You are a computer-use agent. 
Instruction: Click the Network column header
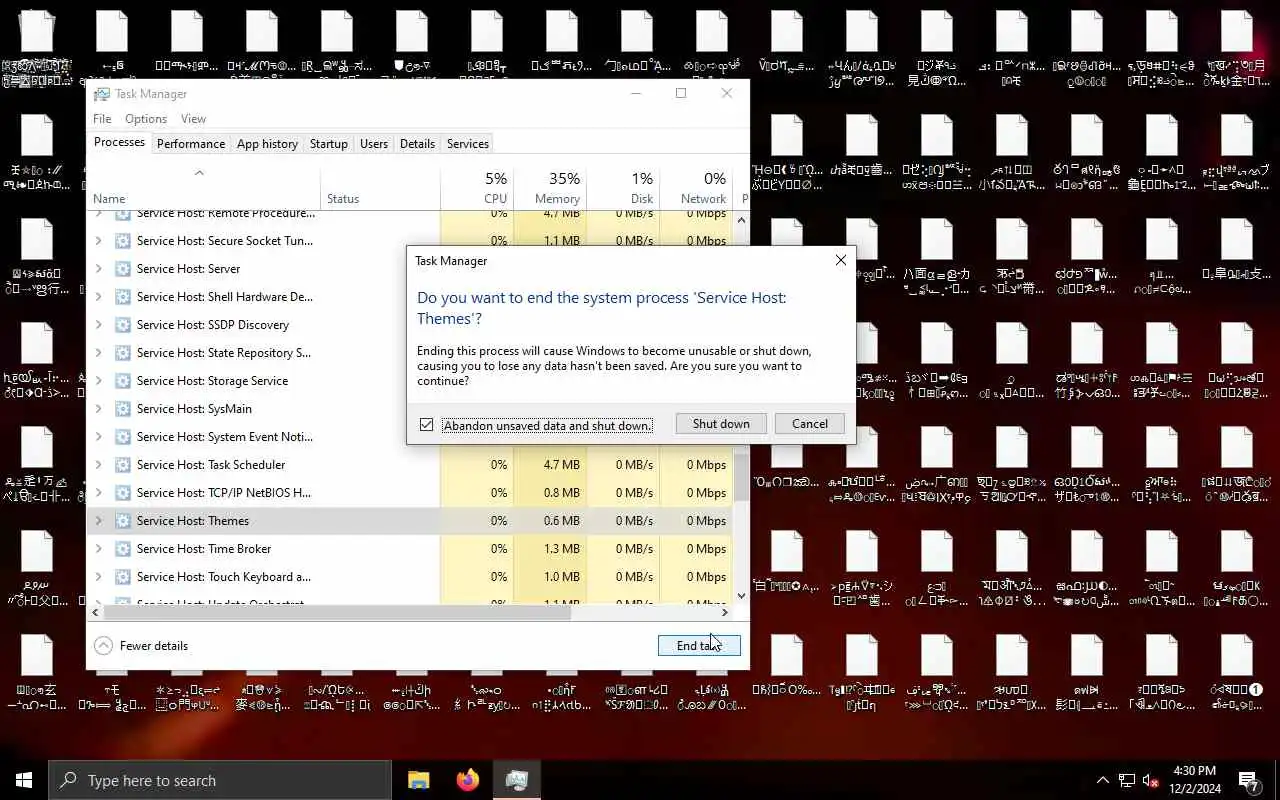(696, 187)
